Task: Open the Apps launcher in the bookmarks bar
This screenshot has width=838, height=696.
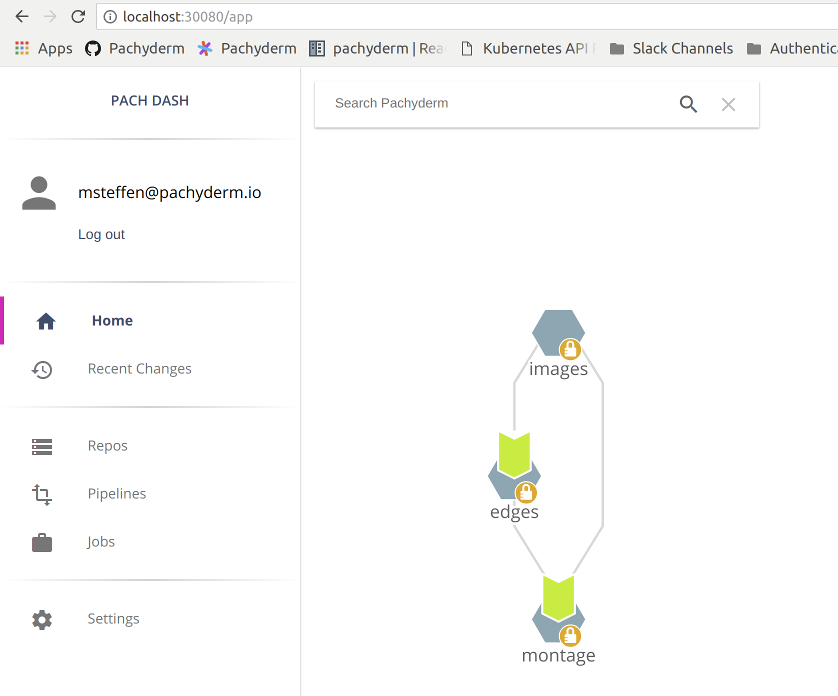Action: [x=42, y=48]
